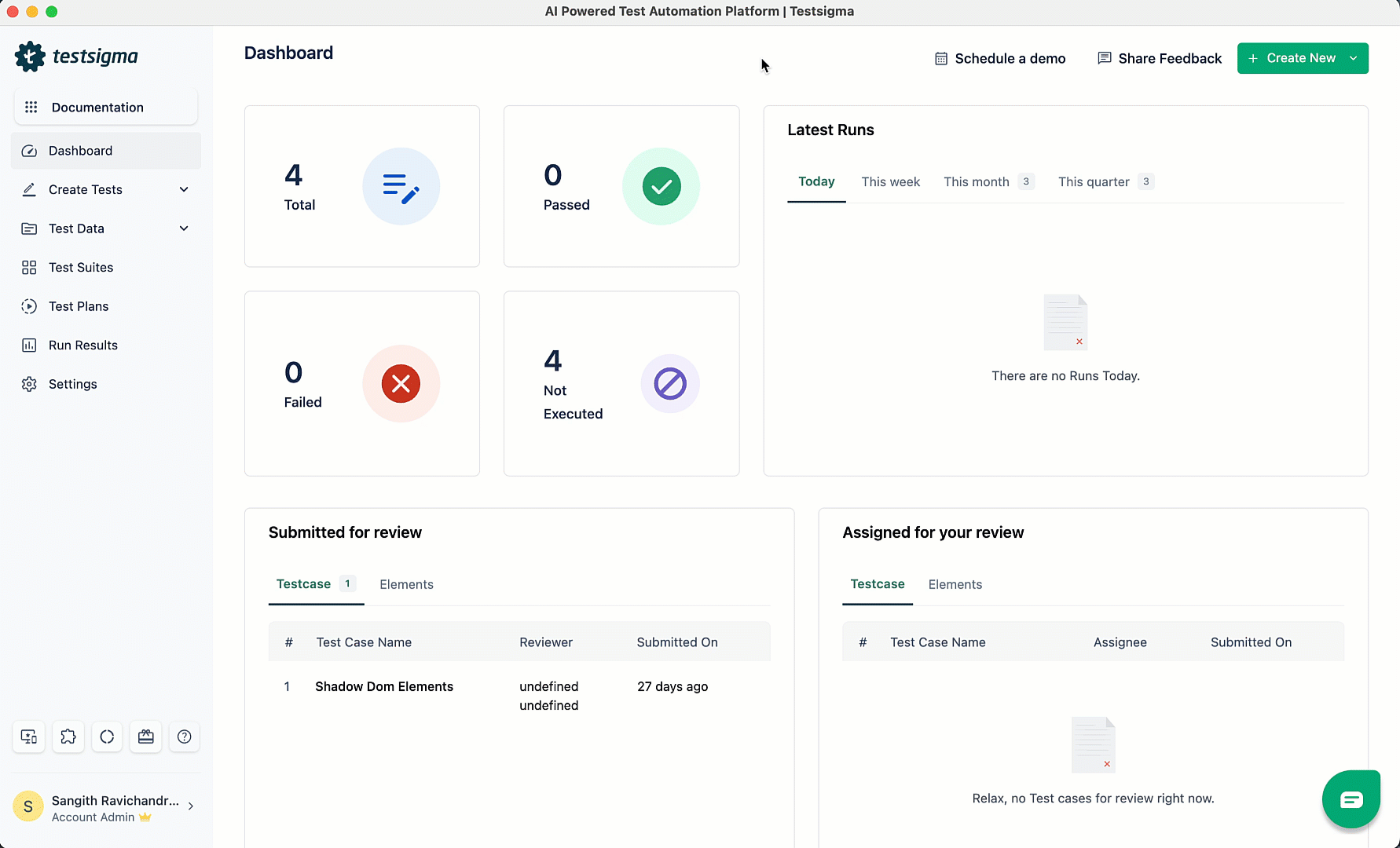Click the Sangith Ravichandr... user name

(x=115, y=801)
